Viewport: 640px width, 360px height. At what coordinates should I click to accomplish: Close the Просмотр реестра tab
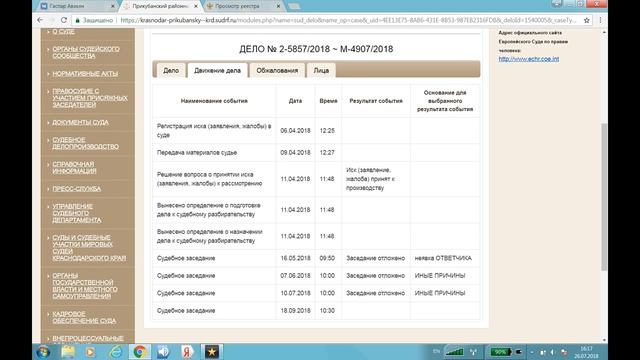tap(278, 6)
